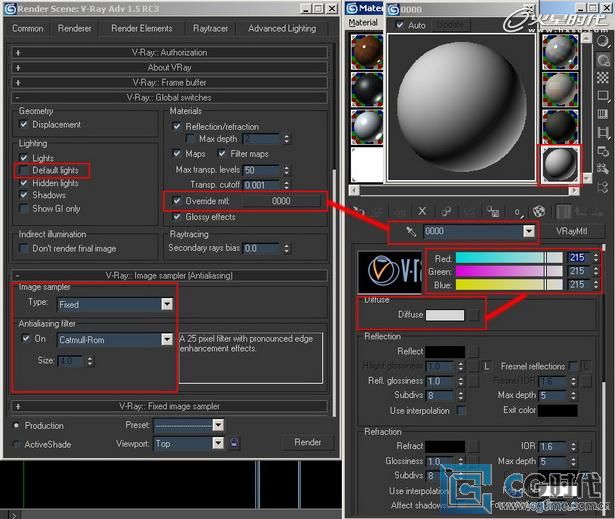Screen dimensions: 615x519
Task: Click the Make Preview icon
Action: point(602,133)
